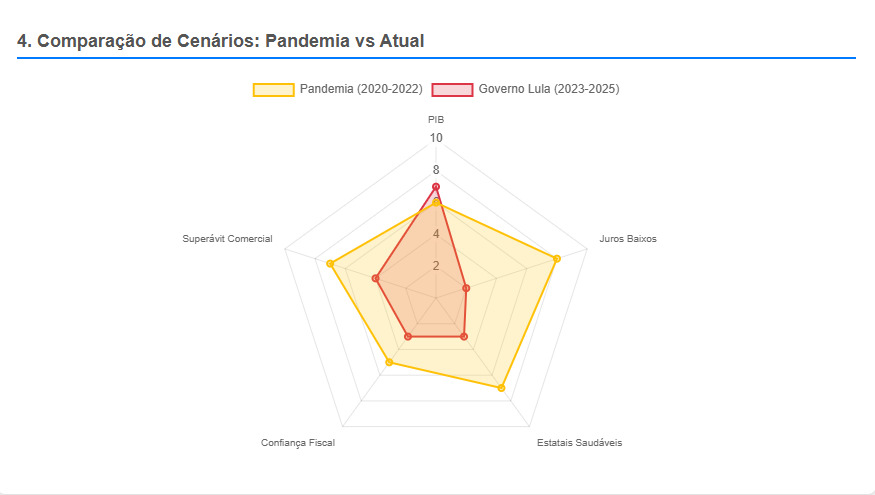The height and width of the screenshot is (495, 875).
Task: Click yellow Pandemia point on Confiança Fiscal axis
Action: (x=389, y=362)
